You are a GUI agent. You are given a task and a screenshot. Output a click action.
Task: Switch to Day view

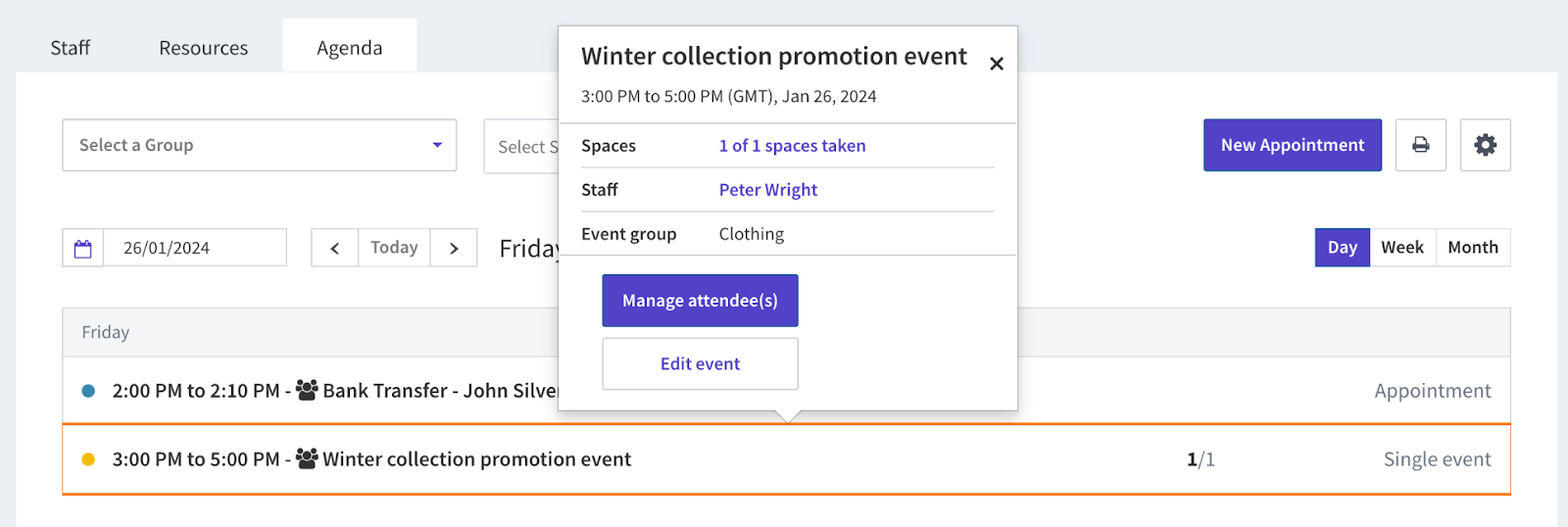point(1342,248)
